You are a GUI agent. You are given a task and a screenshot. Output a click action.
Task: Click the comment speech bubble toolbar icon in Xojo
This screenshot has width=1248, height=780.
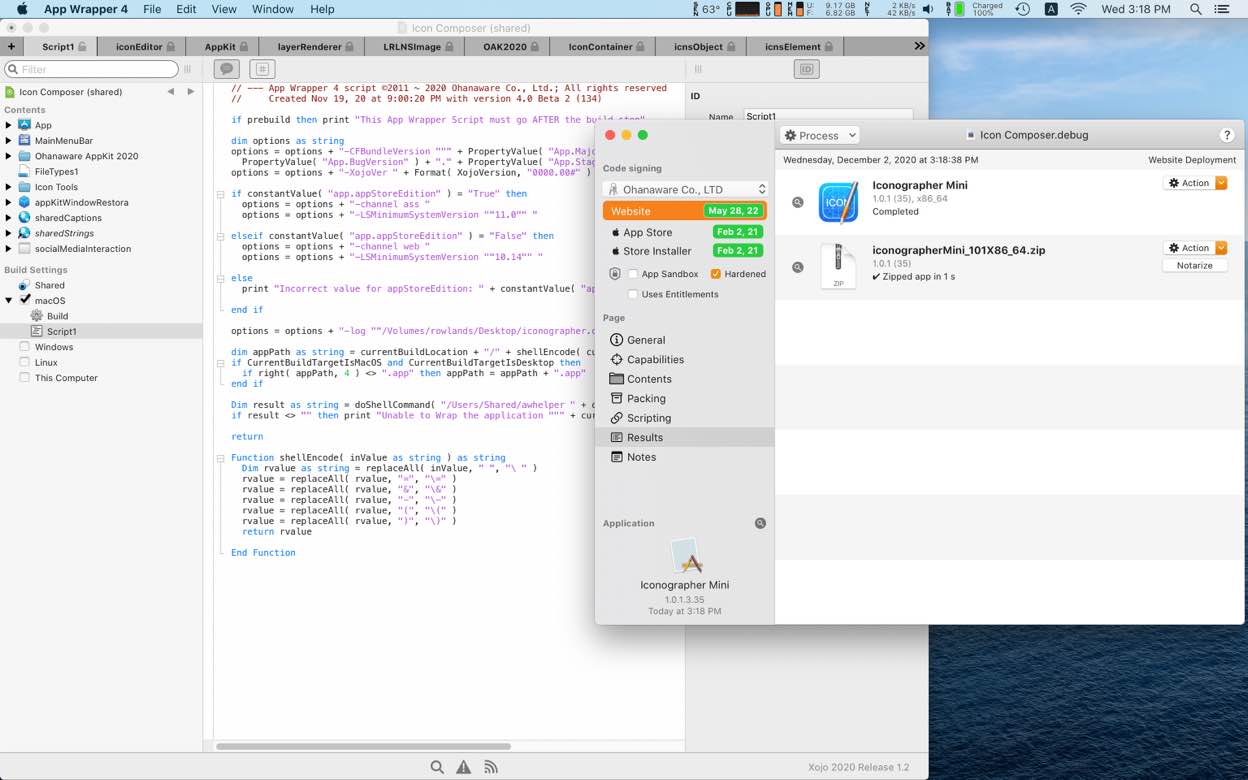[x=227, y=69]
